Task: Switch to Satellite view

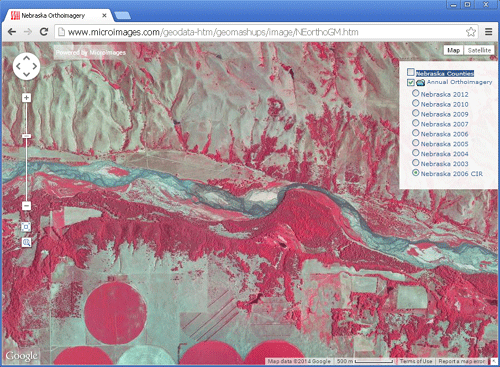Action: click(x=479, y=50)
